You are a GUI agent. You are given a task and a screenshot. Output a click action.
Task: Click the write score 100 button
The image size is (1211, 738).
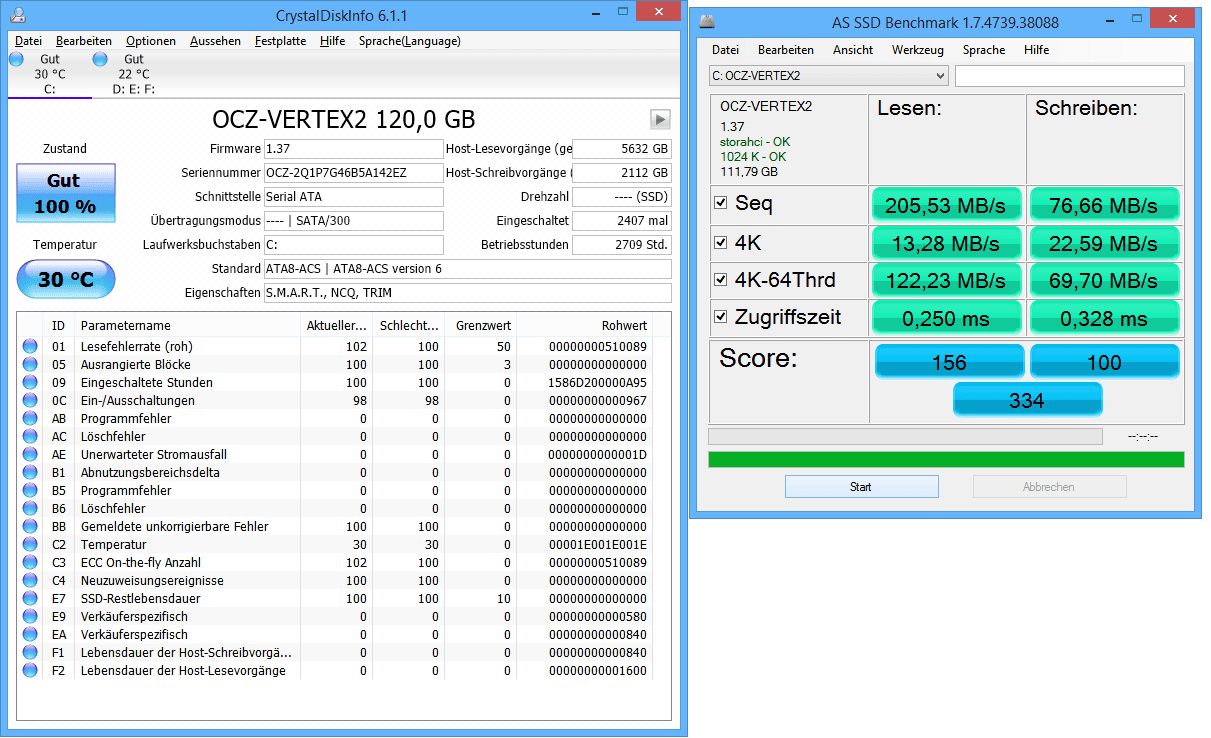1104,362
